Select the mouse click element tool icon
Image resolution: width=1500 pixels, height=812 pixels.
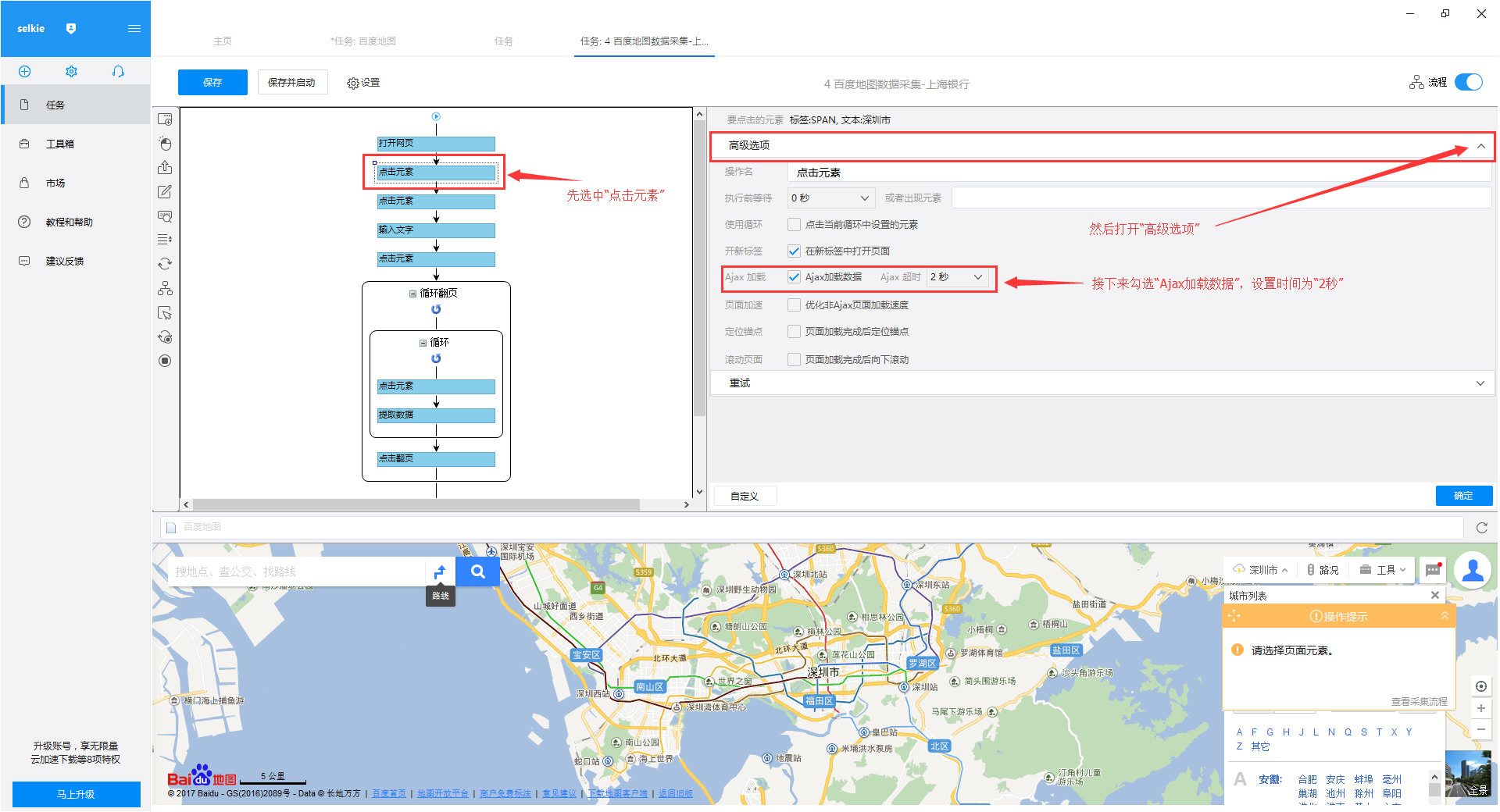(165, 144)
